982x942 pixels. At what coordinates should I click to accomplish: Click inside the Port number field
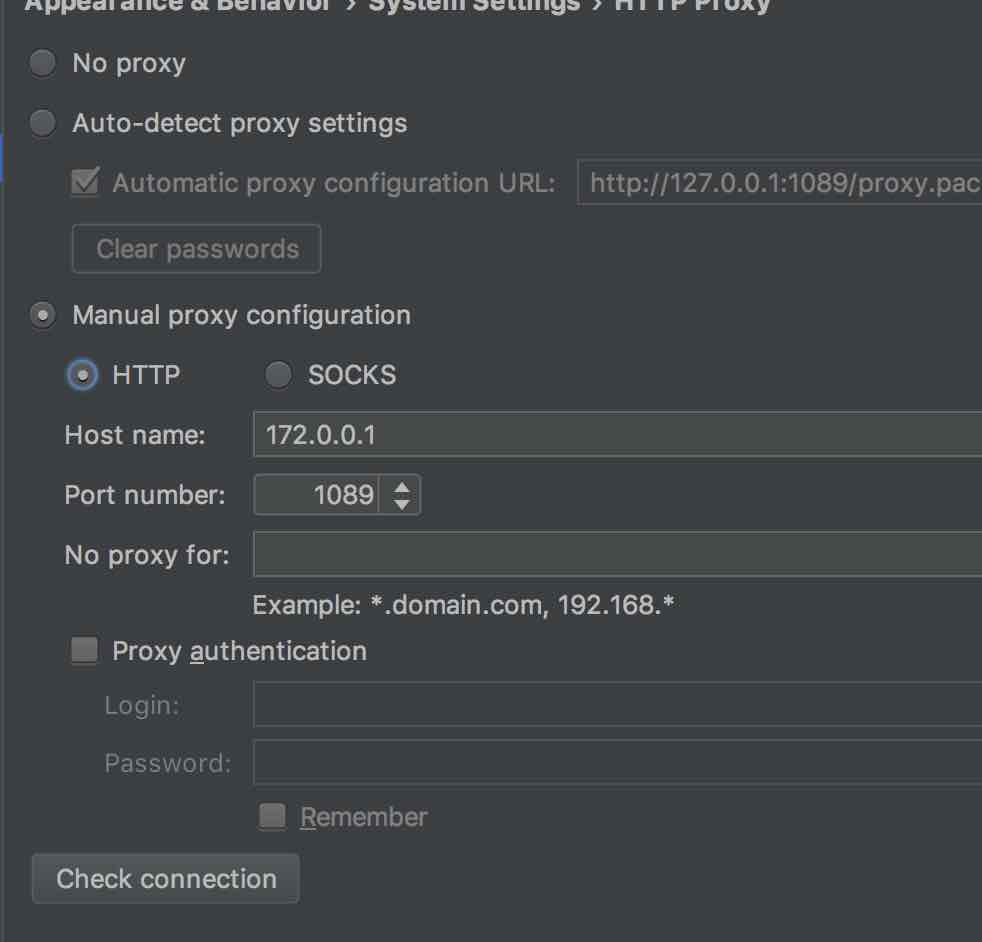point(316,495)
